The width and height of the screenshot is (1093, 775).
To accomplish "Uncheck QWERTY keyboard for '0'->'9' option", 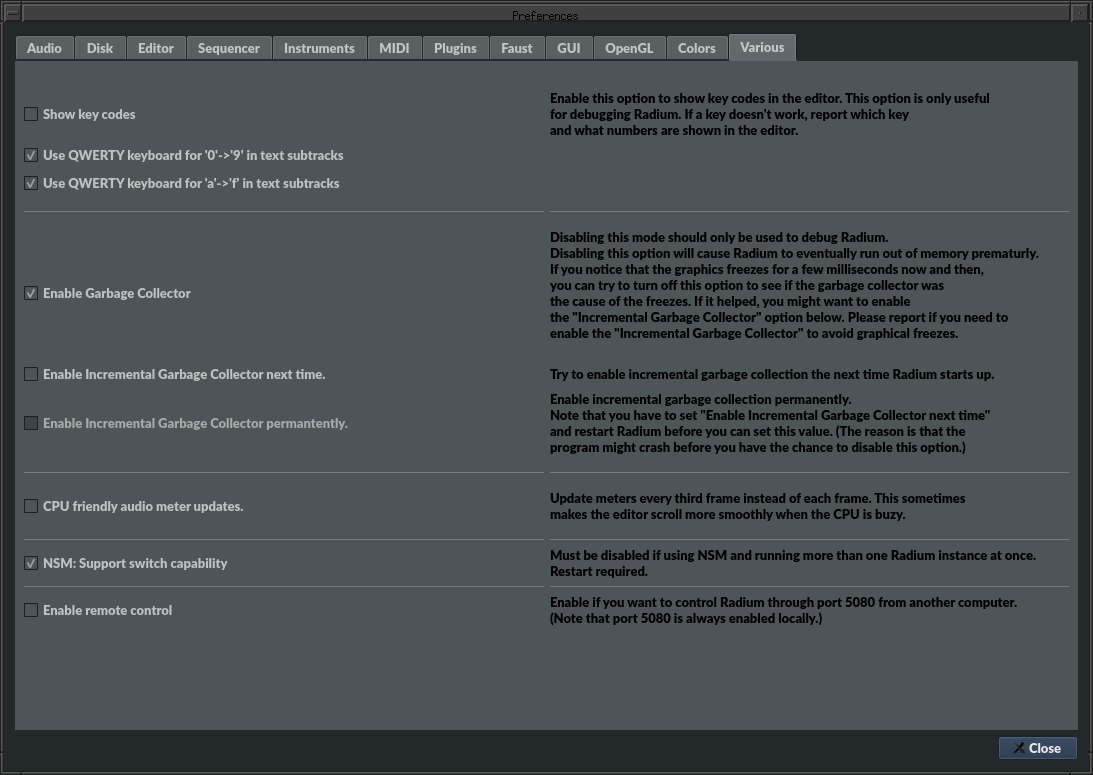I will pyautogui.click(x=31, y=155).
